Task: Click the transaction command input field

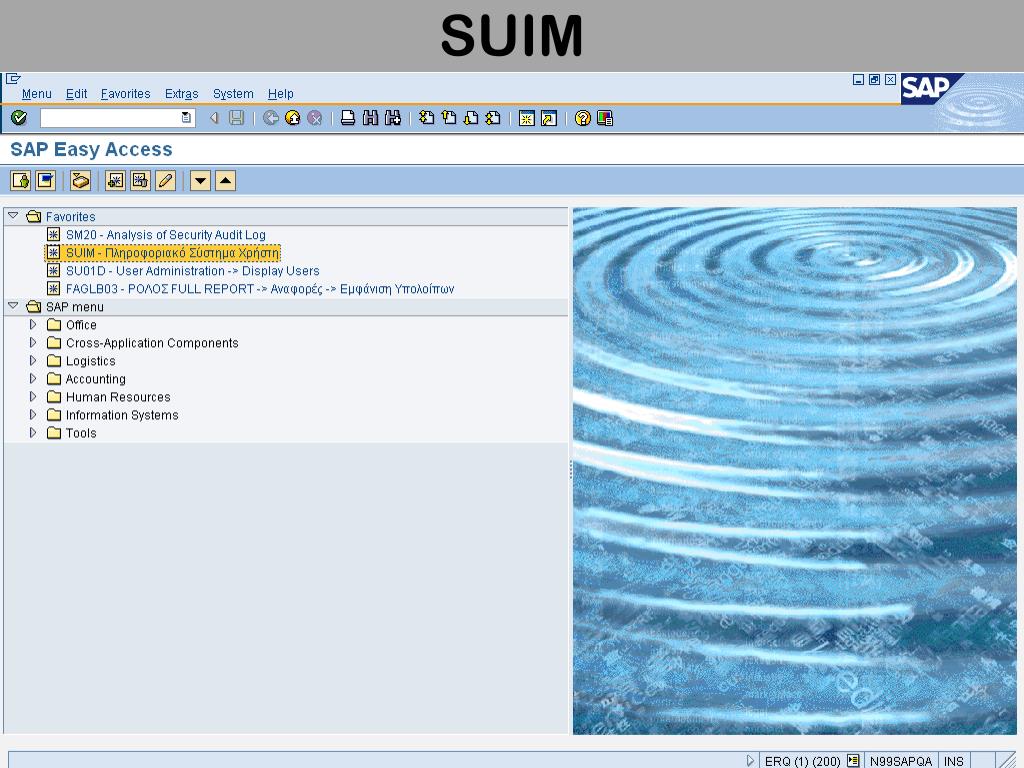Action: [x=110, y=118]
